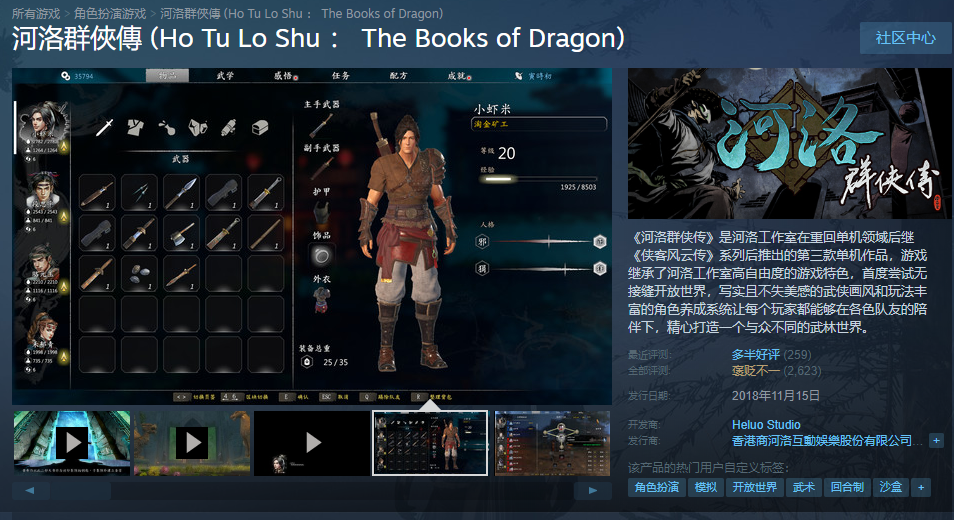Screen dimensions: 954x520
Task: Click the right scroll arrow below thumbnails
Action: point(593,490)
